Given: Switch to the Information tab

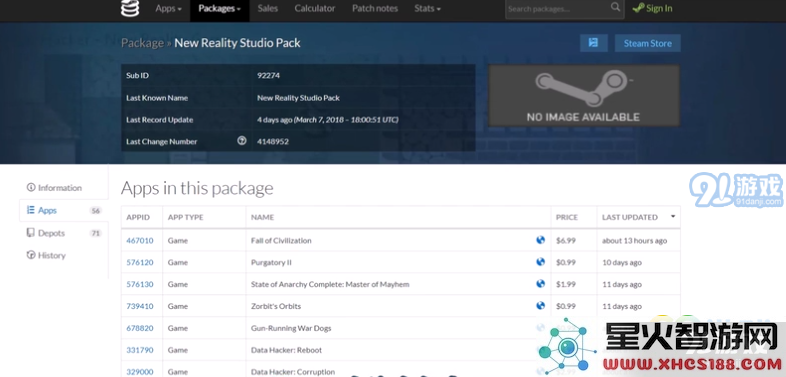Looking at the screenshot, I should tap(55, 188).
